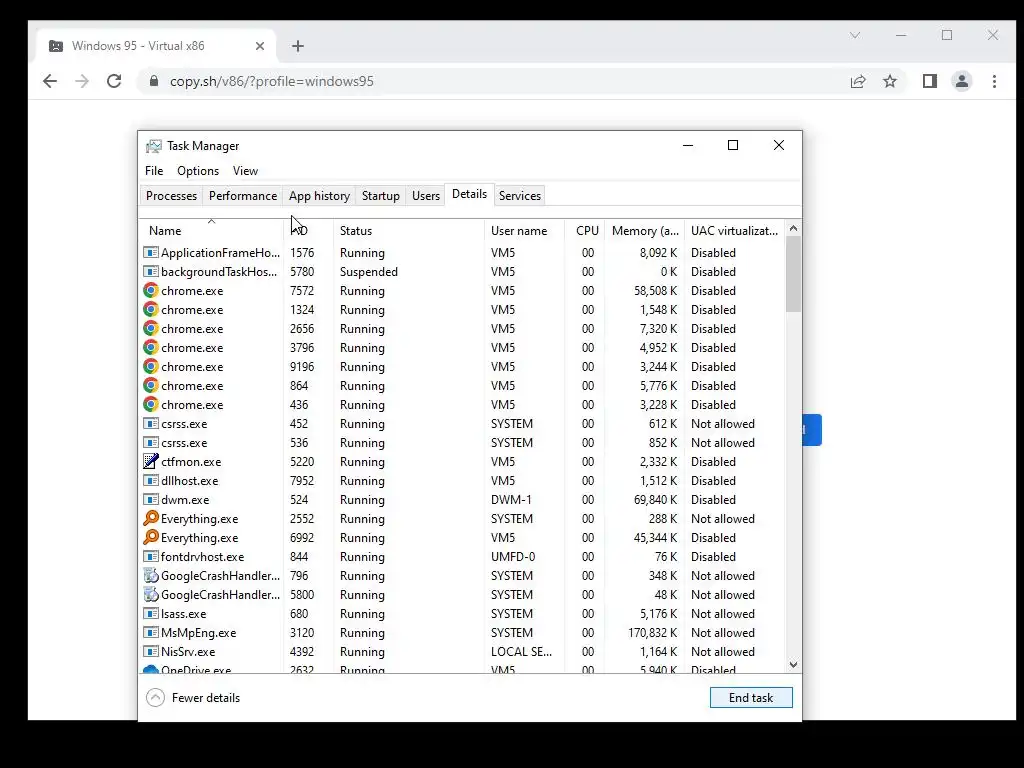The image size is (1024, 768).
Task: Click dwm.exe process icon
Action: click(151, 500)
